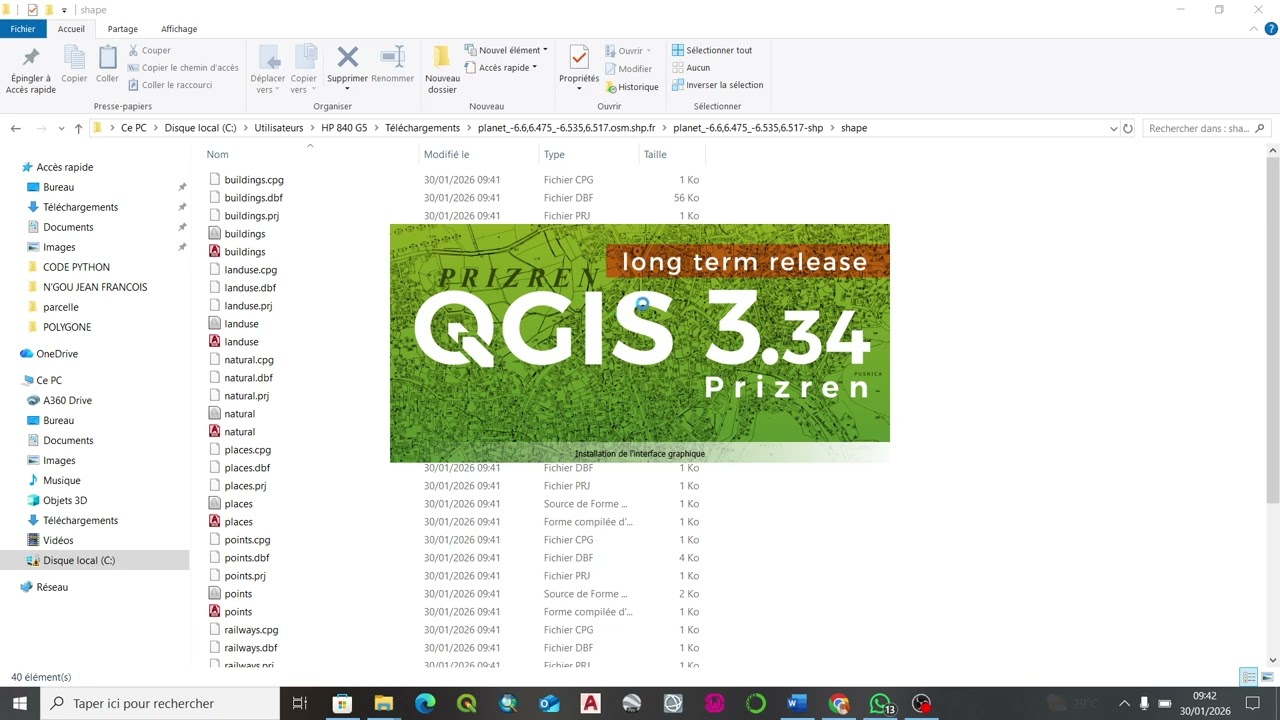Minimize the ribbon with the chevron
This screenshot has width=1280, height=720.
tap(1254, 29)
